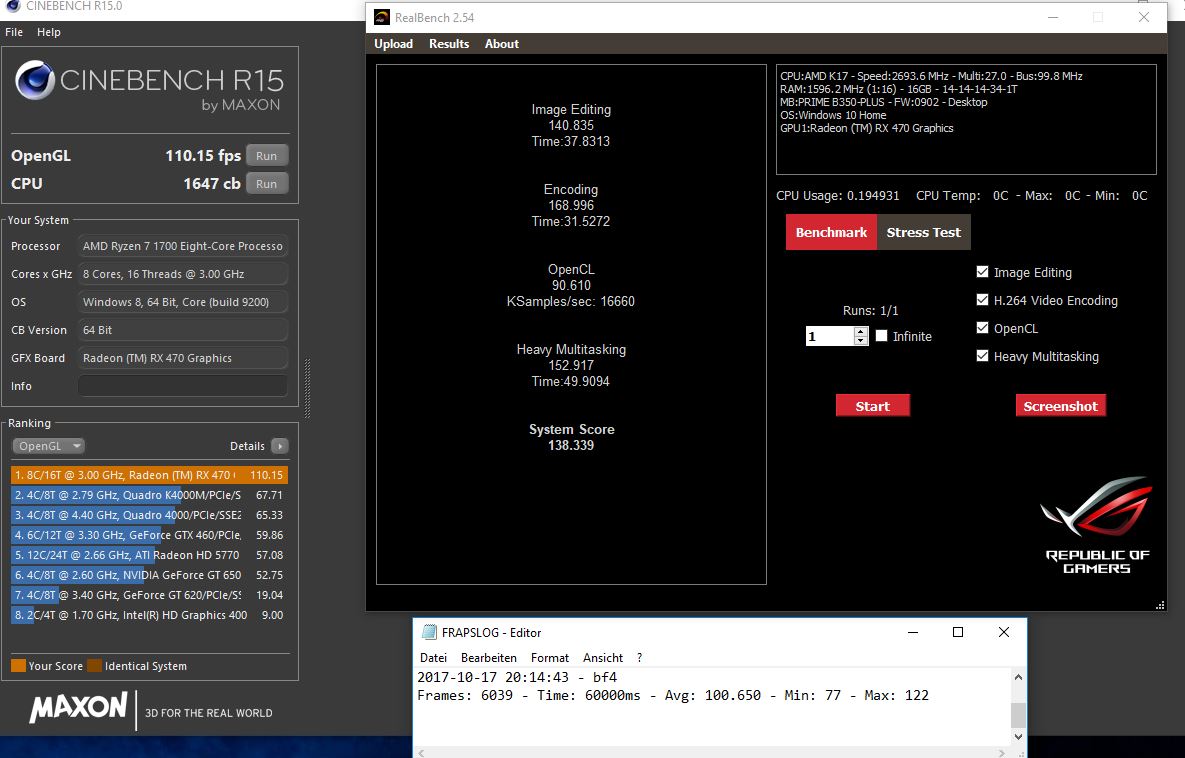The image size is (1185, 758).
Task: Decrease runs with the spinner down arrow
Action: [x=861, y=341]
